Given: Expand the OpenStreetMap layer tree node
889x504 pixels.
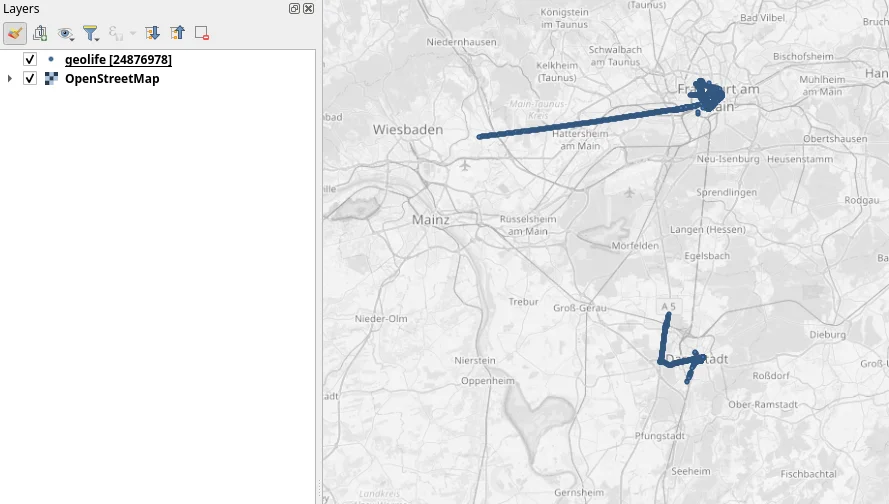Looking at the screenshot, I should (10, 79).
